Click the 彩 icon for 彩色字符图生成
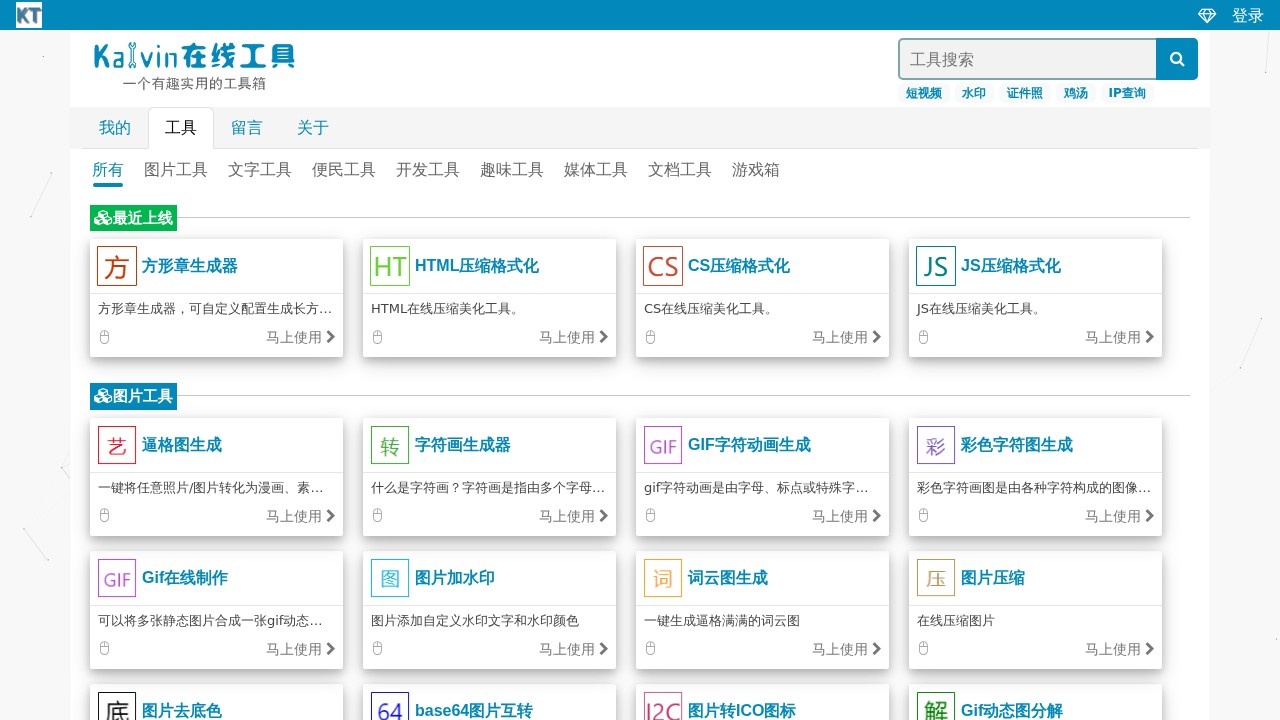The height and width of the screenshot is (720, 1280). pyautogui.click(x=935, y=445)
